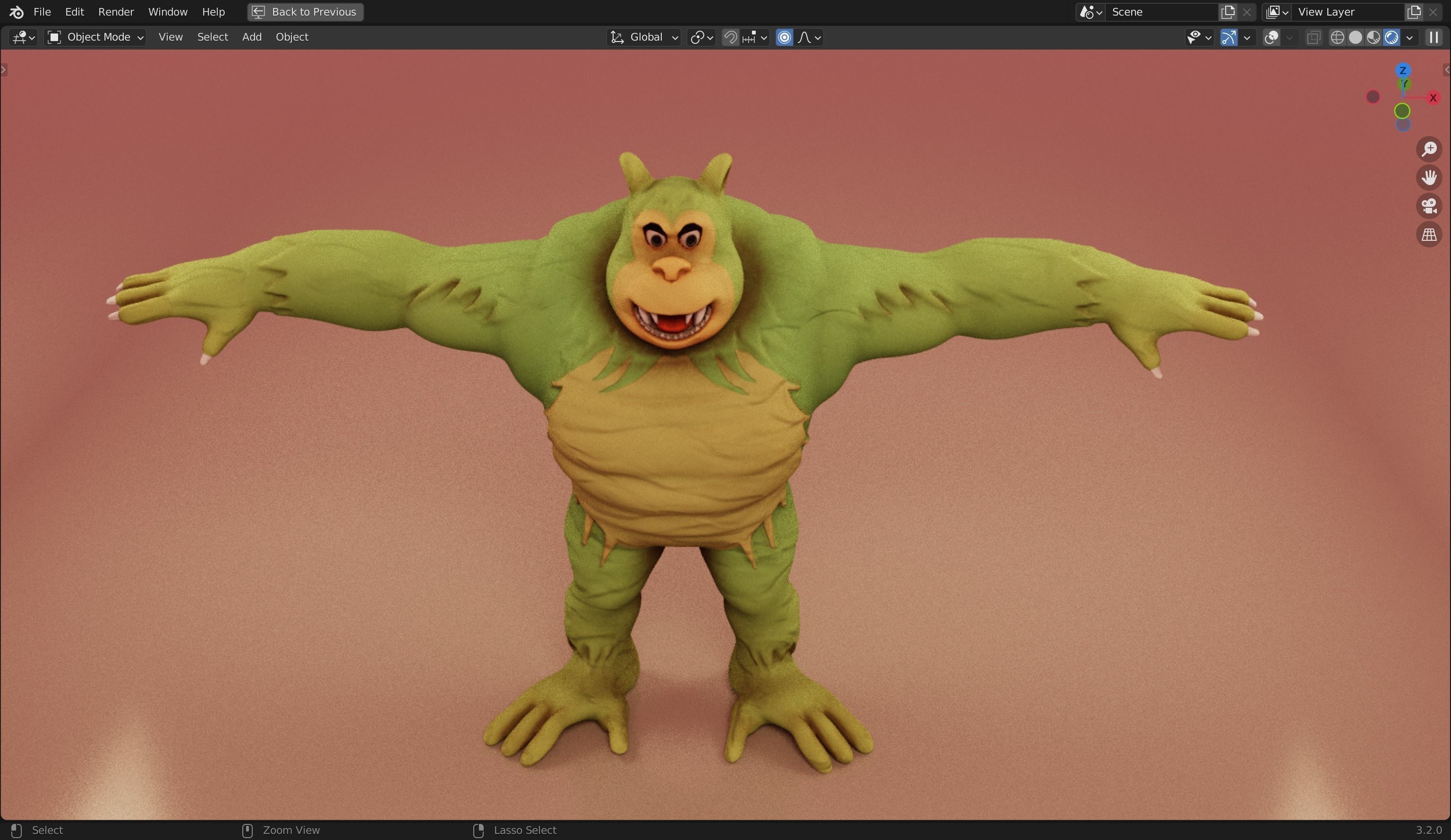Toggle viewport gizmos display
Viewport: 1451px width, 840px height.
click(x=1228, y=37)
